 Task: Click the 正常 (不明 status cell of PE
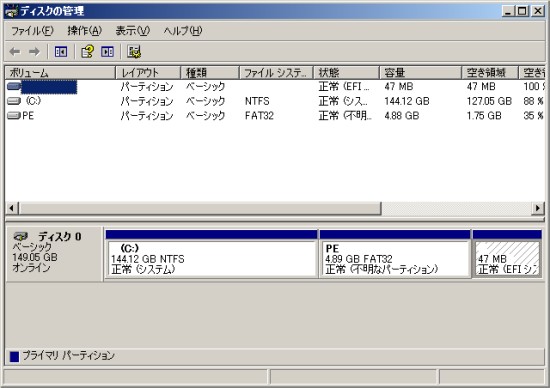(x=345, y=116)
